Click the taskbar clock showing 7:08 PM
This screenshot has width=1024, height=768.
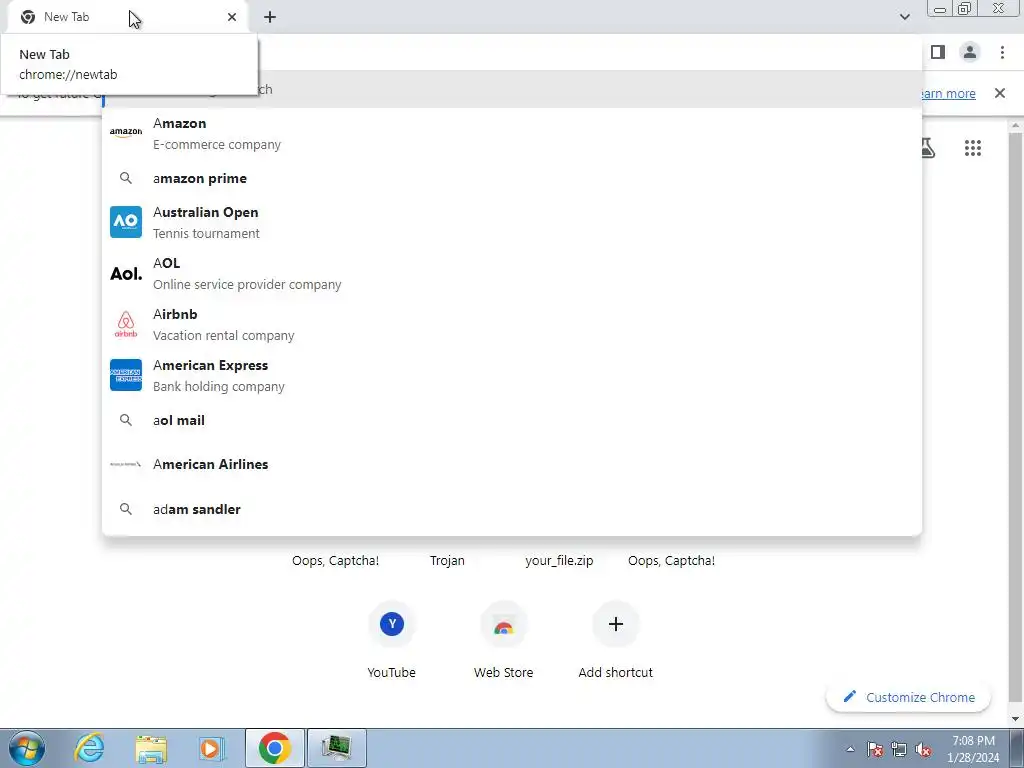(x=973, y=749)
